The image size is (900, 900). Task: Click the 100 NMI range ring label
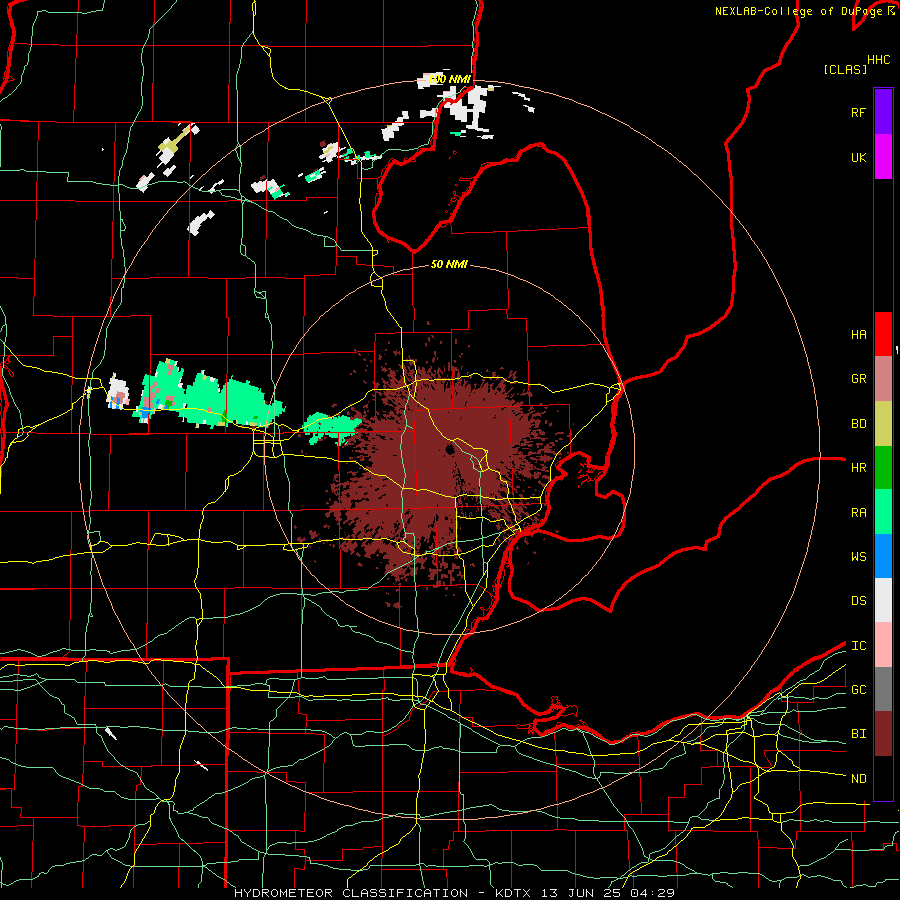(451, 79)
